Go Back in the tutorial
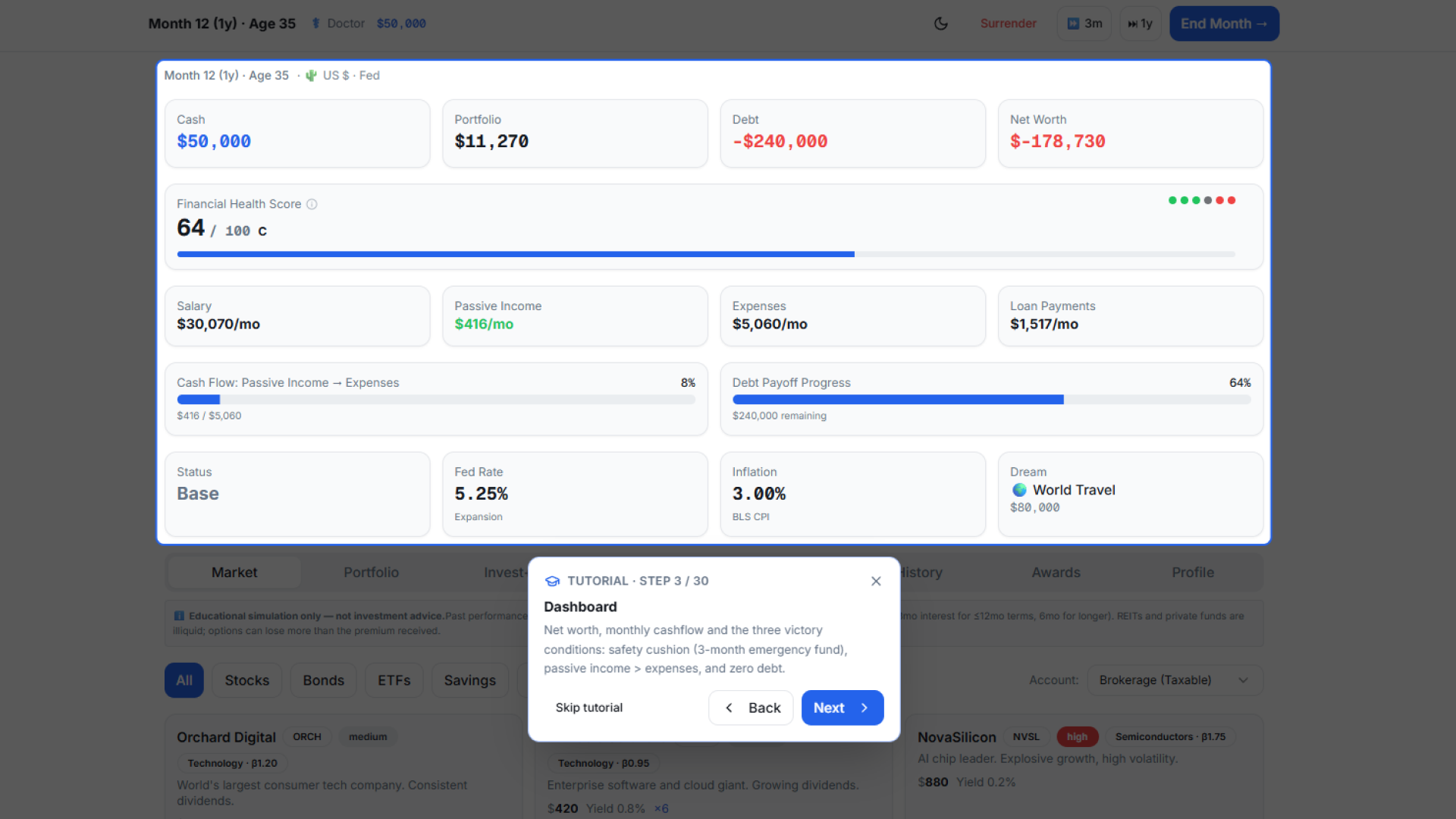This screenshot has width=1456, height=819. (x=751, y=708)
